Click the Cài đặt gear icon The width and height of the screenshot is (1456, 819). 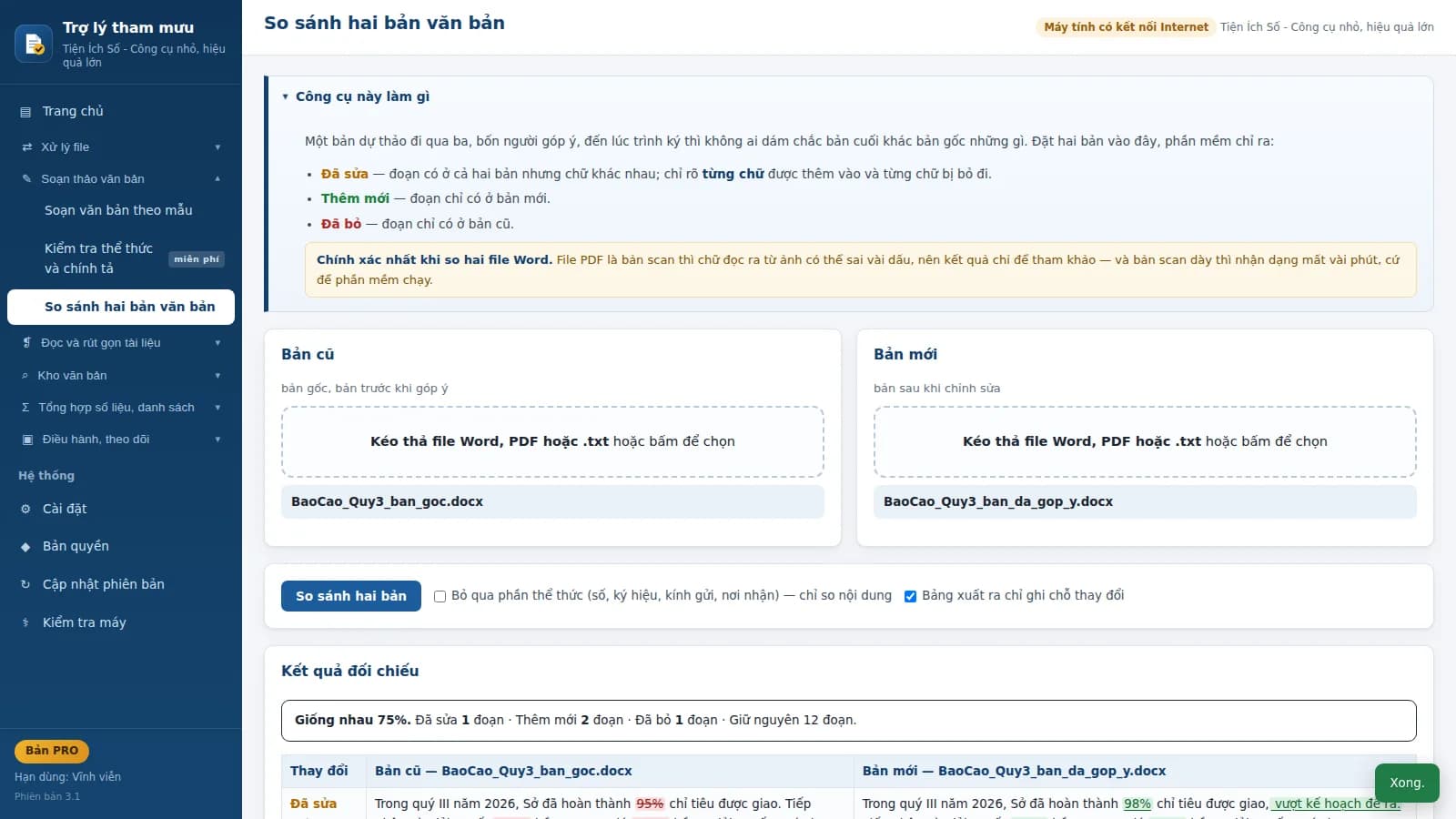25,510
